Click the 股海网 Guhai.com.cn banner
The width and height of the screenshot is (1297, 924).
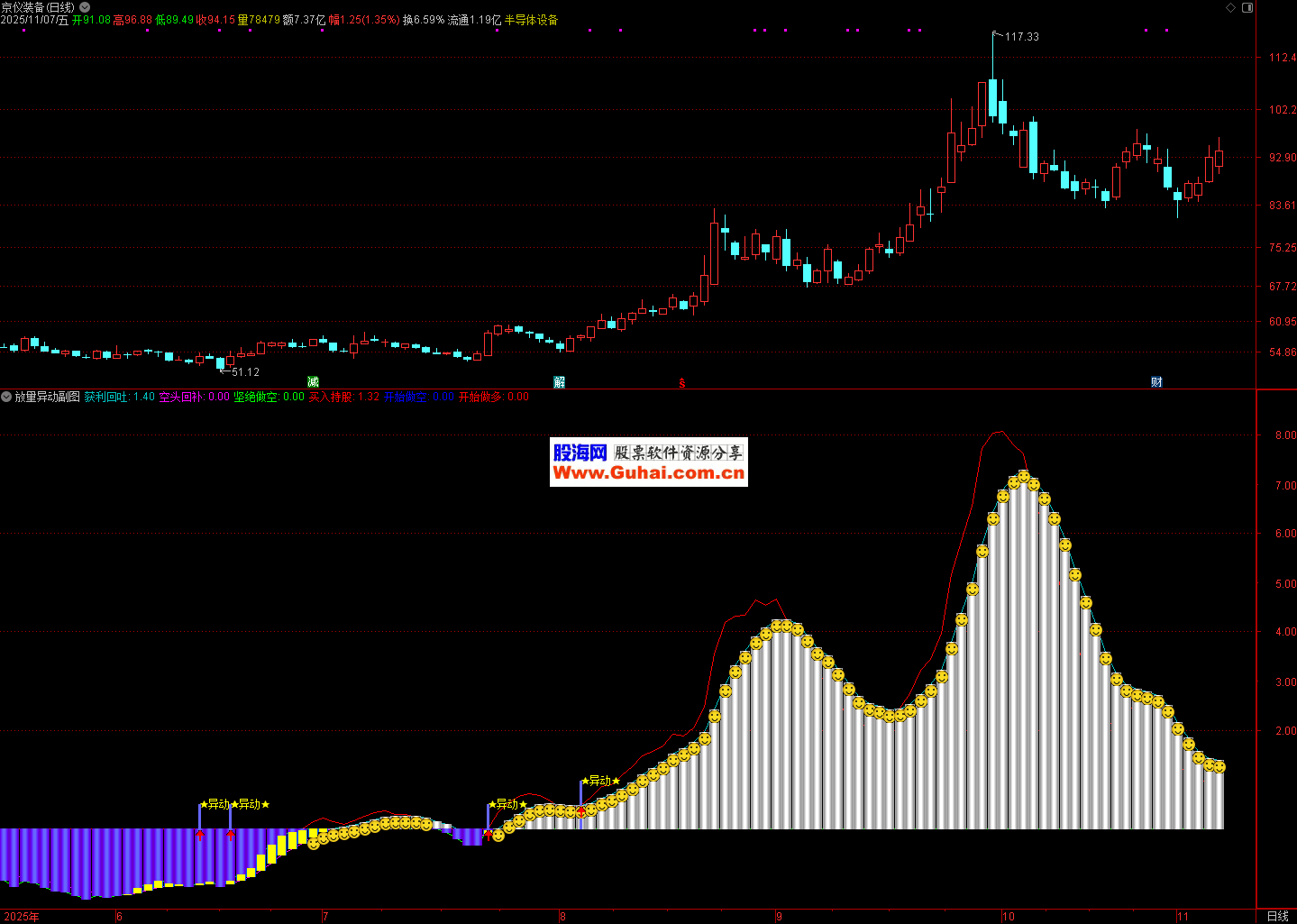tap(648, 462)
